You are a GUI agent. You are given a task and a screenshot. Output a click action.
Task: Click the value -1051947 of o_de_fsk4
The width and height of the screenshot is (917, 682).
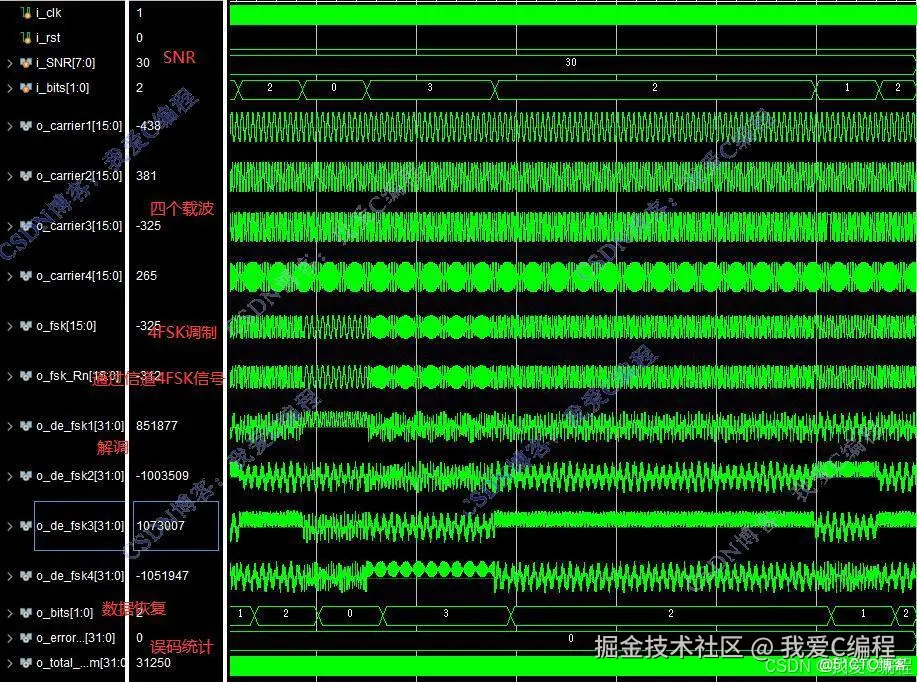click(162, 576)
